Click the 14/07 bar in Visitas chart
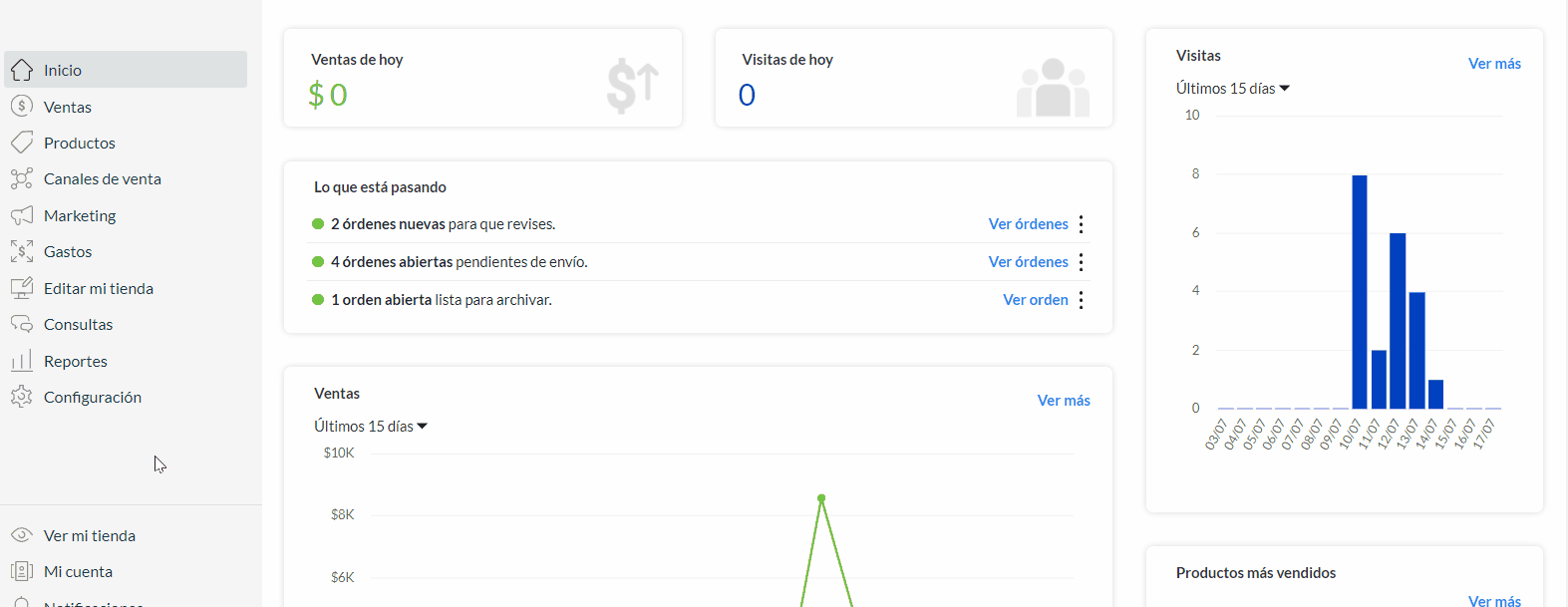Screen dimensions: 1568x607 point(1435,395)
